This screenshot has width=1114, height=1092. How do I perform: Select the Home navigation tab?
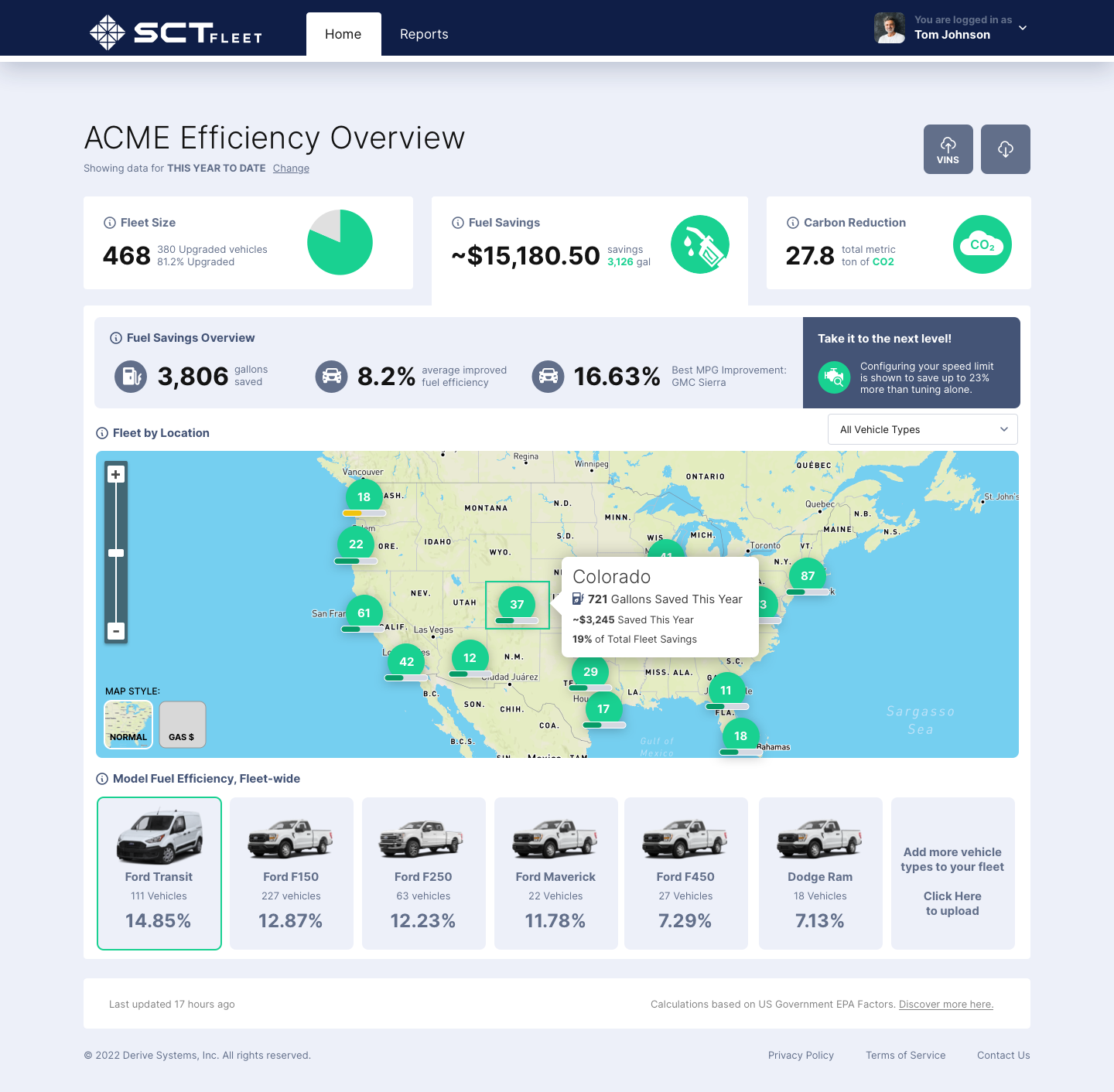(343, 34)
